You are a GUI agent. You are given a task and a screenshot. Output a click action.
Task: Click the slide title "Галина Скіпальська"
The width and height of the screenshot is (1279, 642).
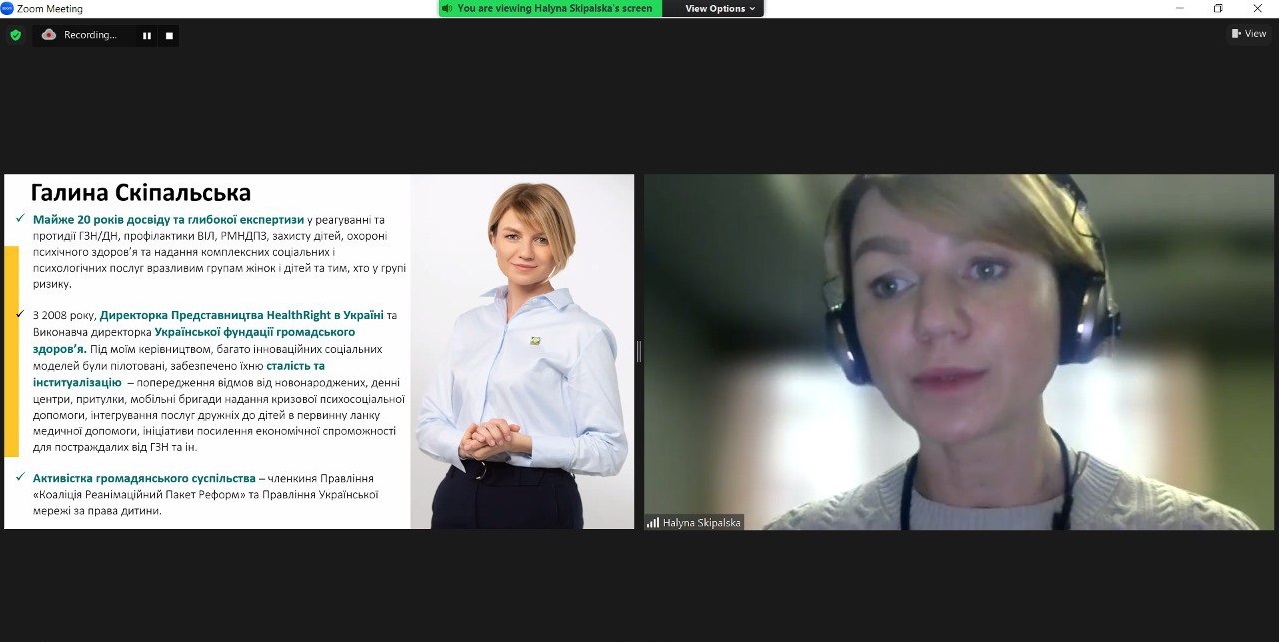(x=141, y=192)
